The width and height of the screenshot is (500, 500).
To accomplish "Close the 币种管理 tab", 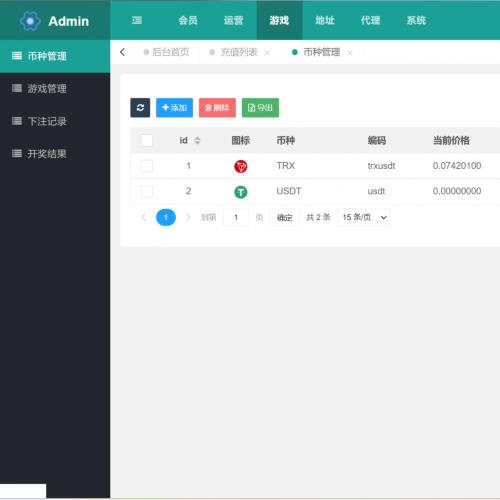I will [350, 53].
